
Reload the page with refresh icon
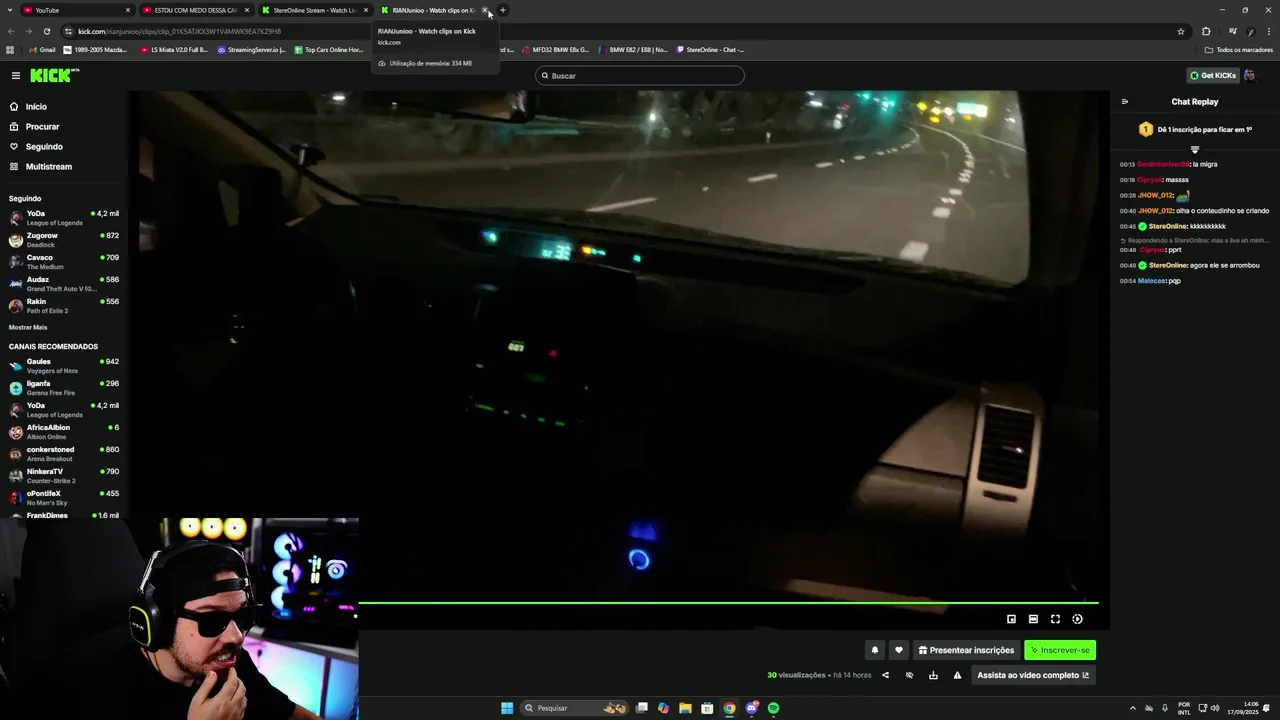(46, 31)
